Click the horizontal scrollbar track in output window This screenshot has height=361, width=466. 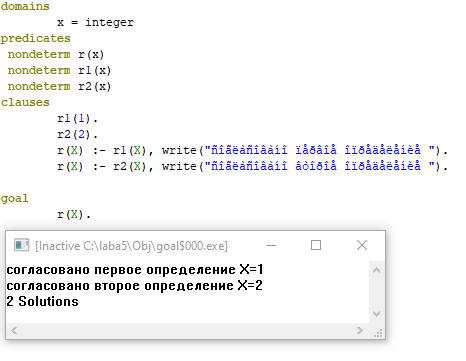pyautogui.click(x=187, y=331)
